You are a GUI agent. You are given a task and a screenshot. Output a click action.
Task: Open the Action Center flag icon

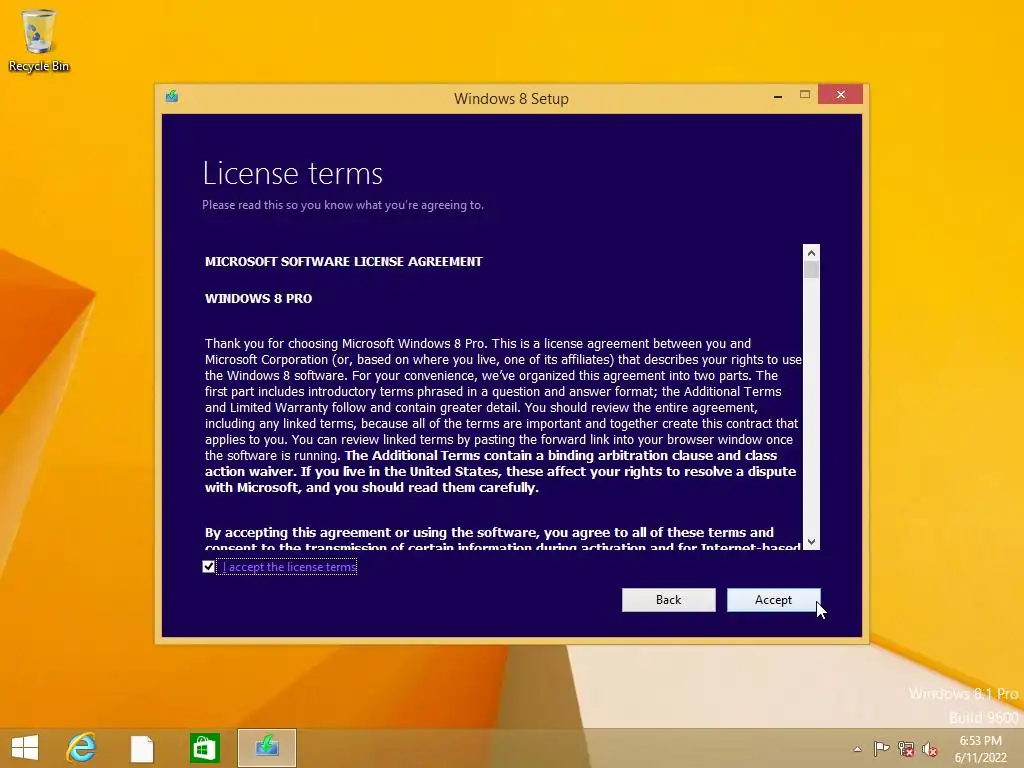[x=881, y=749]
